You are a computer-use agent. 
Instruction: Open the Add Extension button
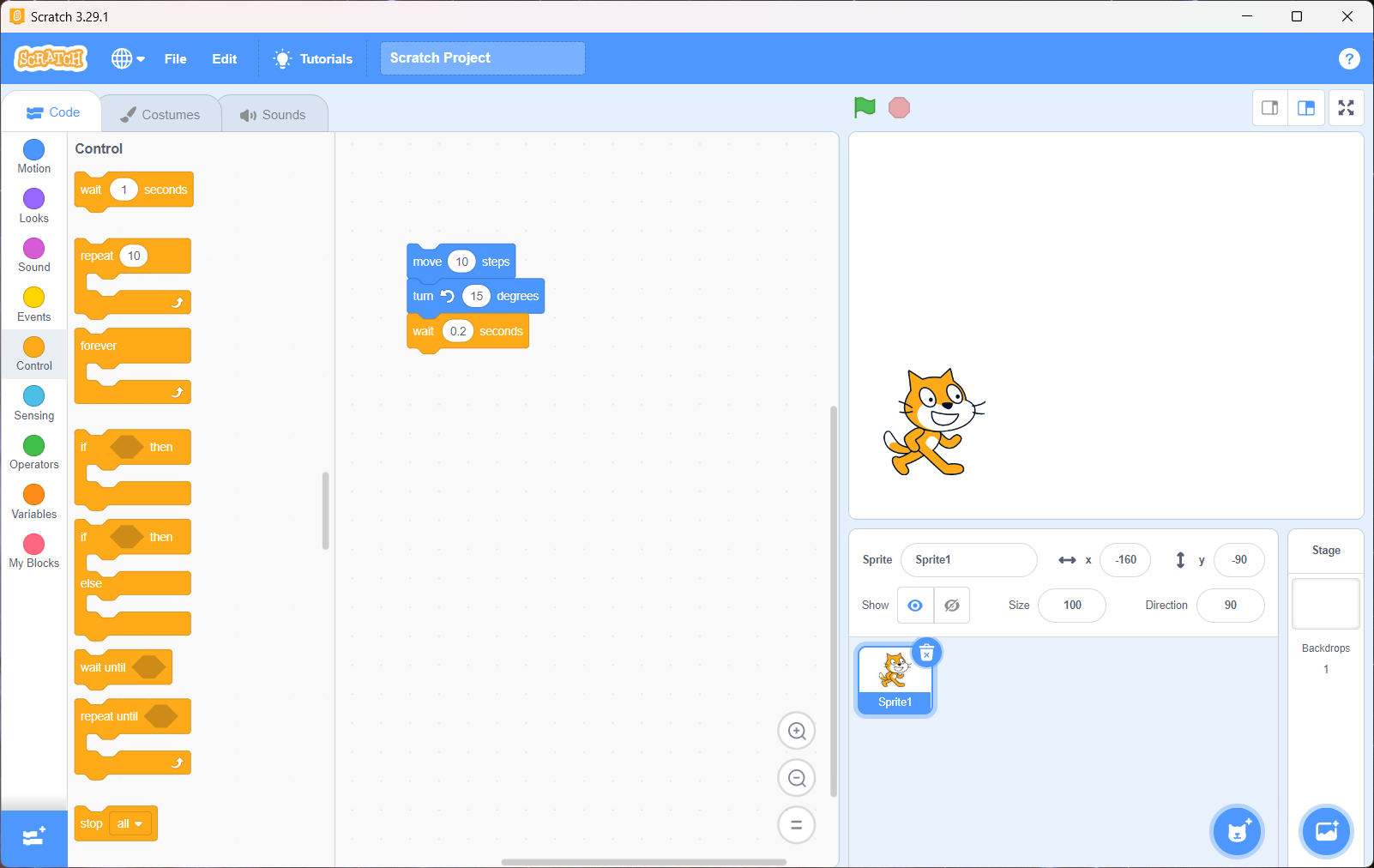[34, 837]
